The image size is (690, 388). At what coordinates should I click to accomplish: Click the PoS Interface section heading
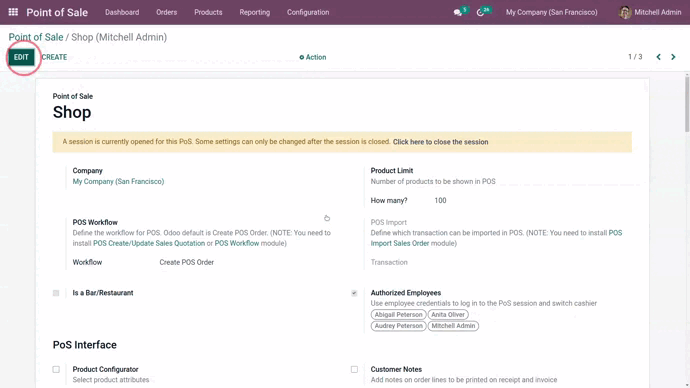pos(84,345)
